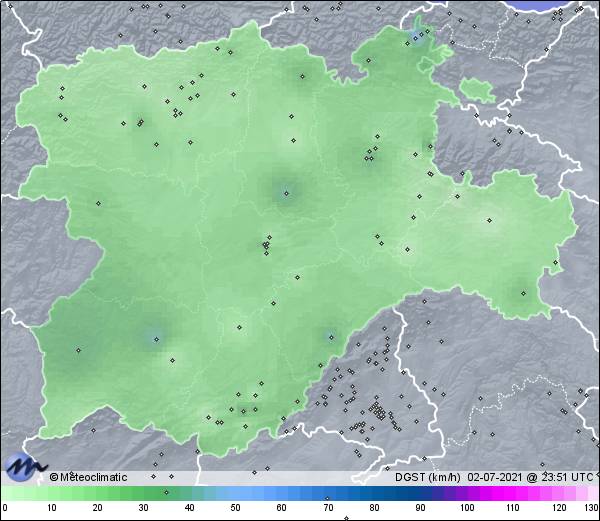Select the station marker on the northernmost blue gust spot

[415, 38]
